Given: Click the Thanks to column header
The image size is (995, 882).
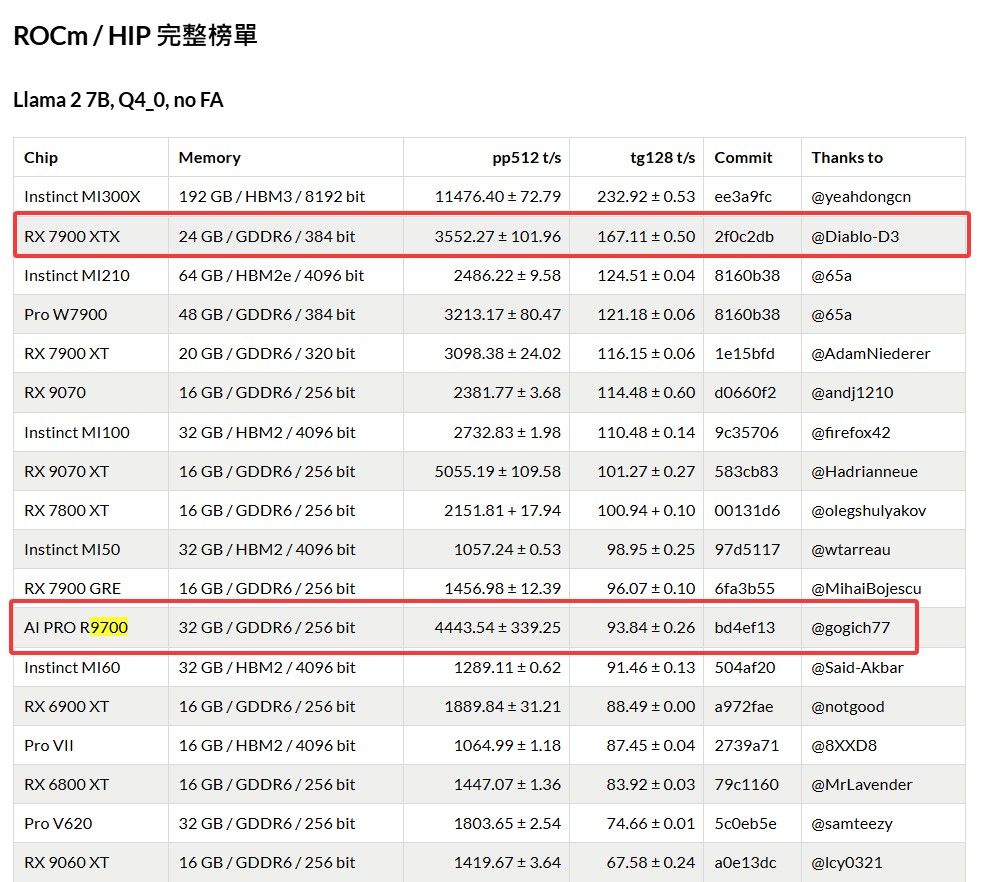Looking at the screenshot, I should tap(847, 157).
